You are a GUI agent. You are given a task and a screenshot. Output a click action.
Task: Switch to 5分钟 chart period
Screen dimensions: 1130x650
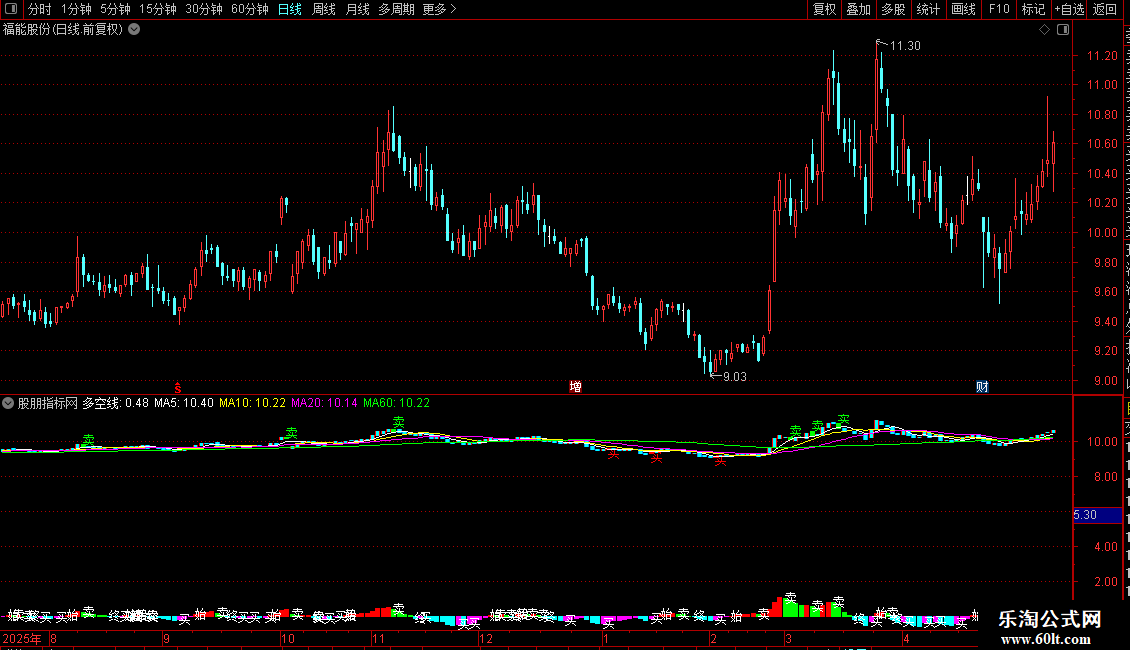(x=115, y=9)
